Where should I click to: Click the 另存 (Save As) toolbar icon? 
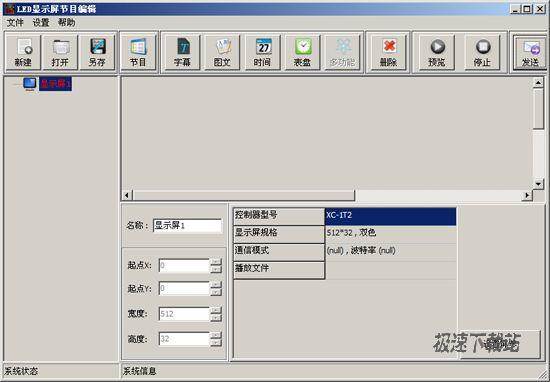[x=97, y=52]
